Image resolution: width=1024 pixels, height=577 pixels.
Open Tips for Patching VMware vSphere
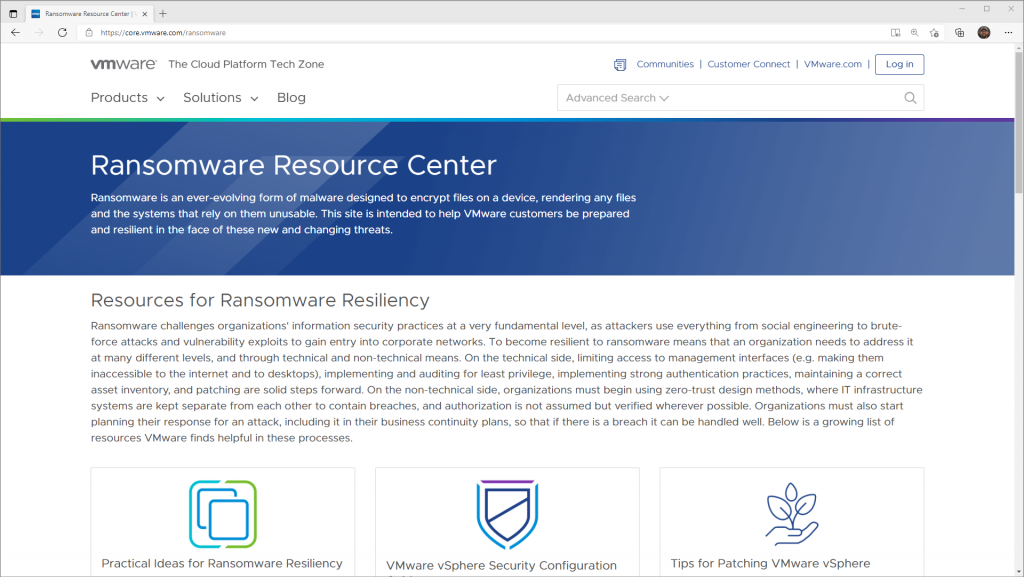[770, 563]
